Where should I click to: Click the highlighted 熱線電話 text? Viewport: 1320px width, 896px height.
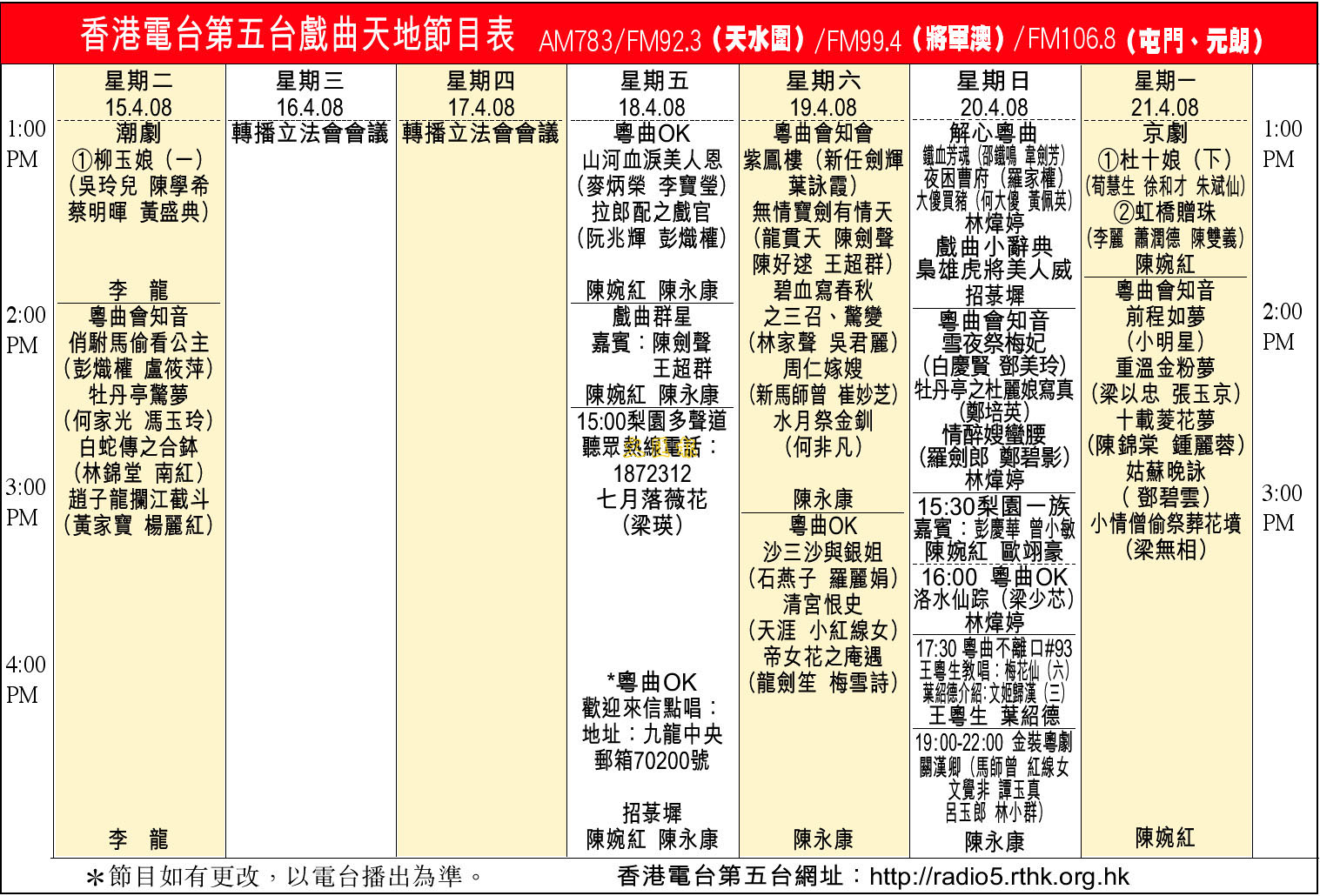point(661,447)
